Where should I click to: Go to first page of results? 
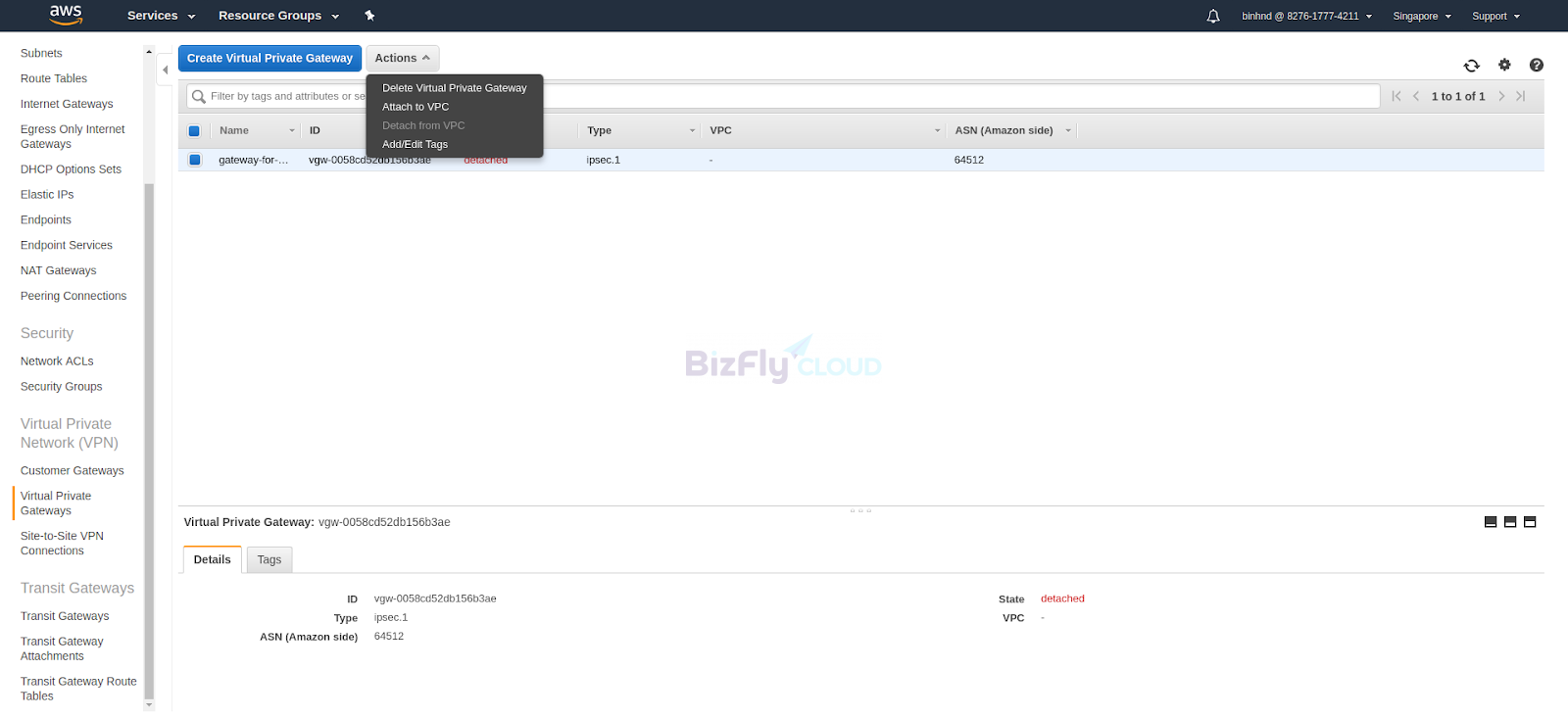tap(1396, 96)
